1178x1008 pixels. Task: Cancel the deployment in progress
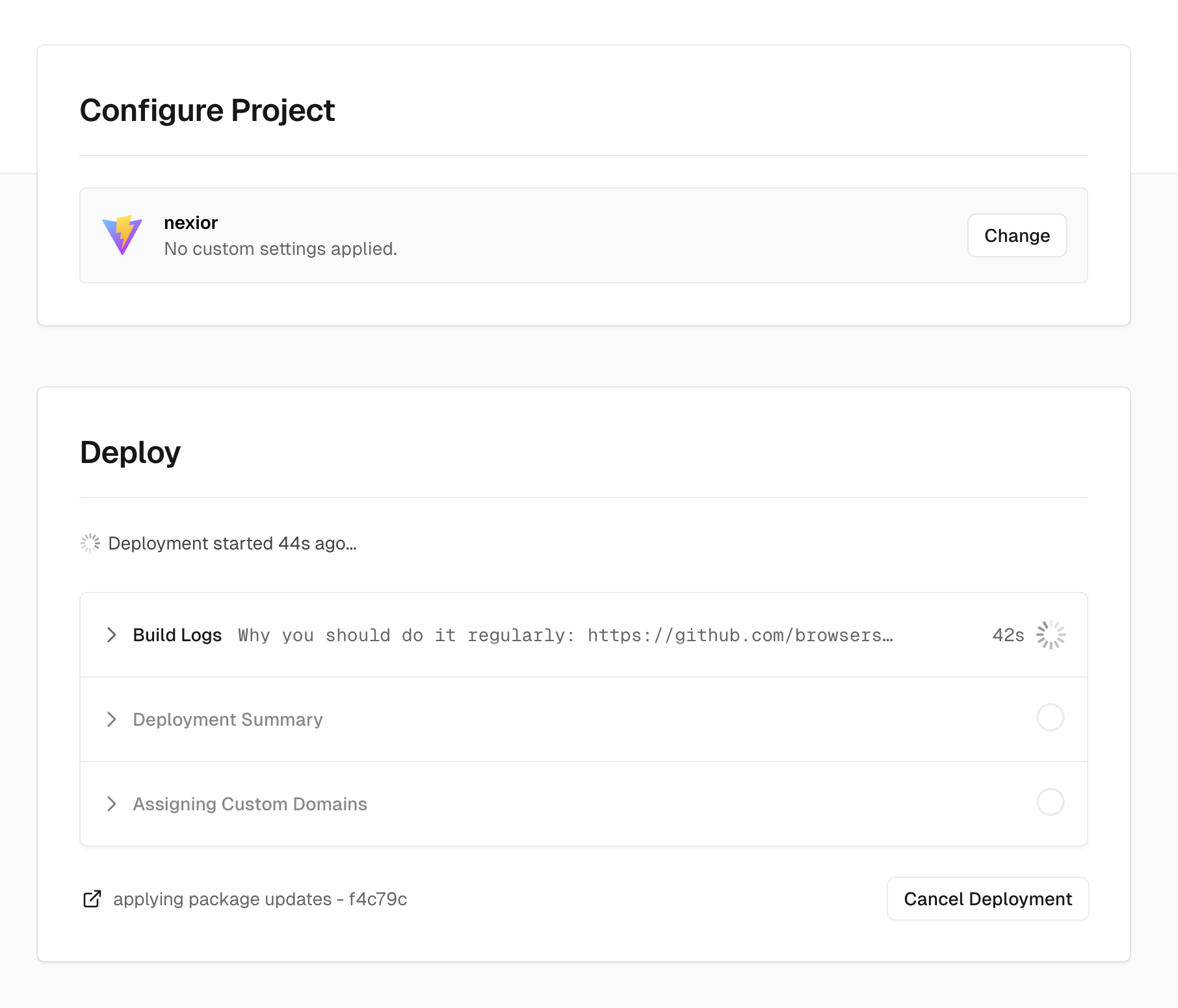coord(988,899)
